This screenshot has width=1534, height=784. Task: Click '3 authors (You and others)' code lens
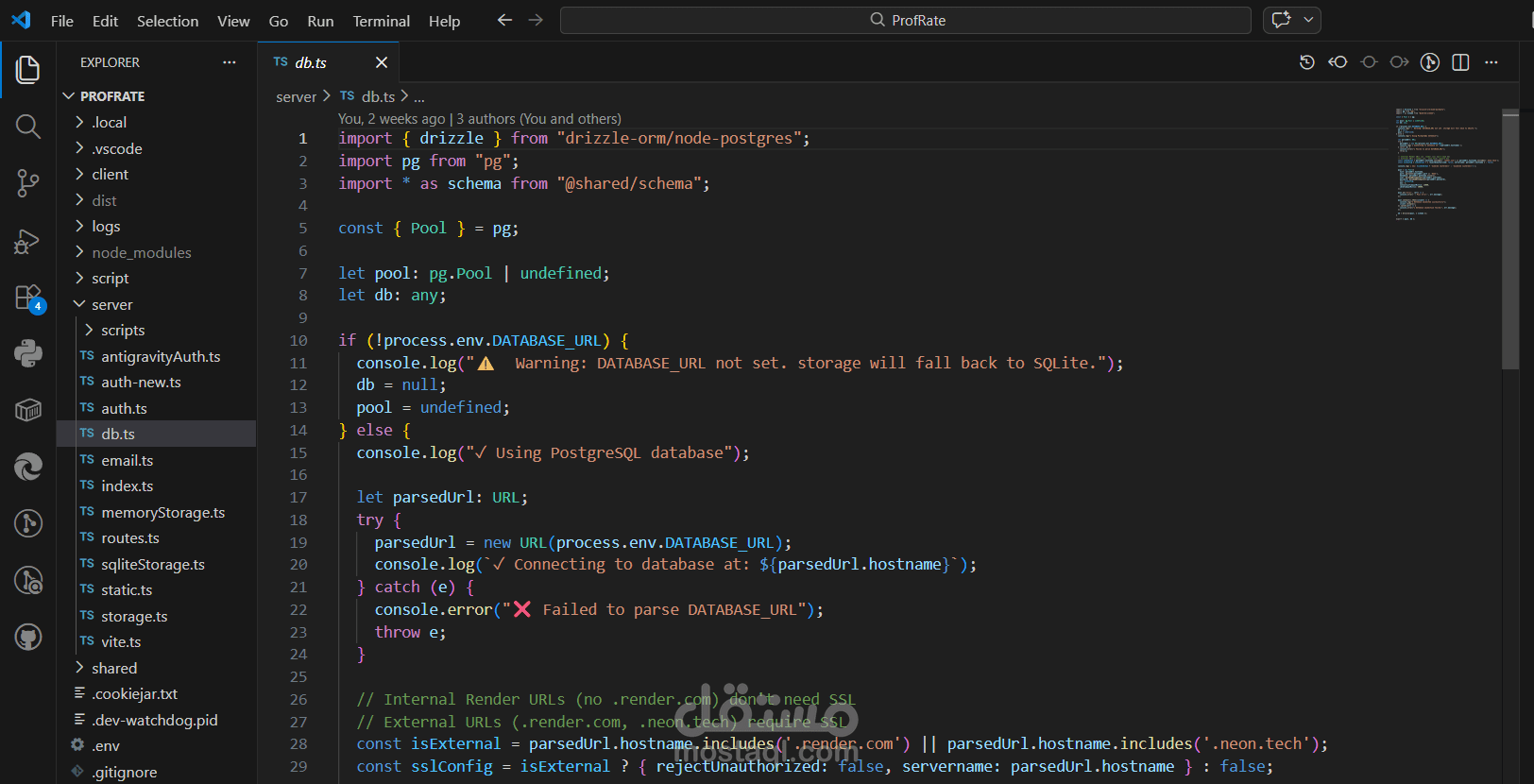pos(538,119)
